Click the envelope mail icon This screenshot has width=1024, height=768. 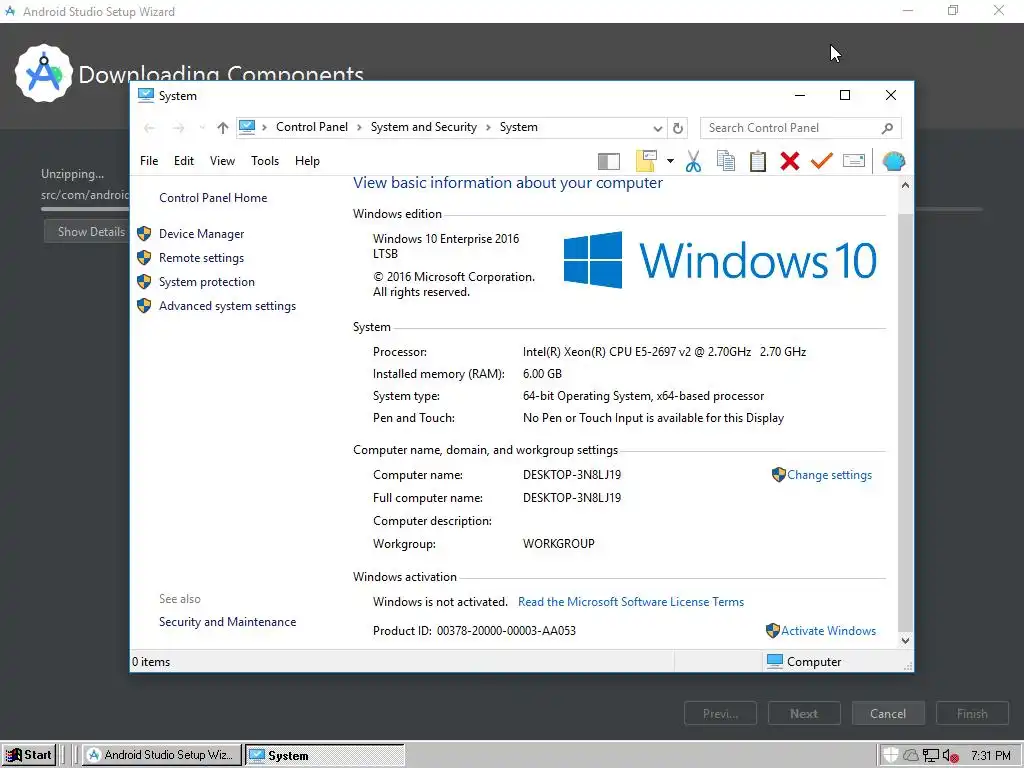854,161
